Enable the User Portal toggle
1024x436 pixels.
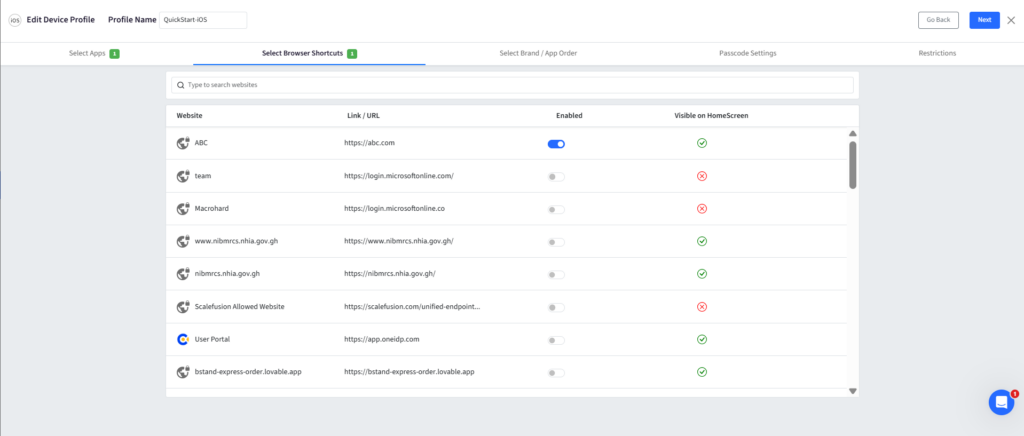tap(556, 340)
